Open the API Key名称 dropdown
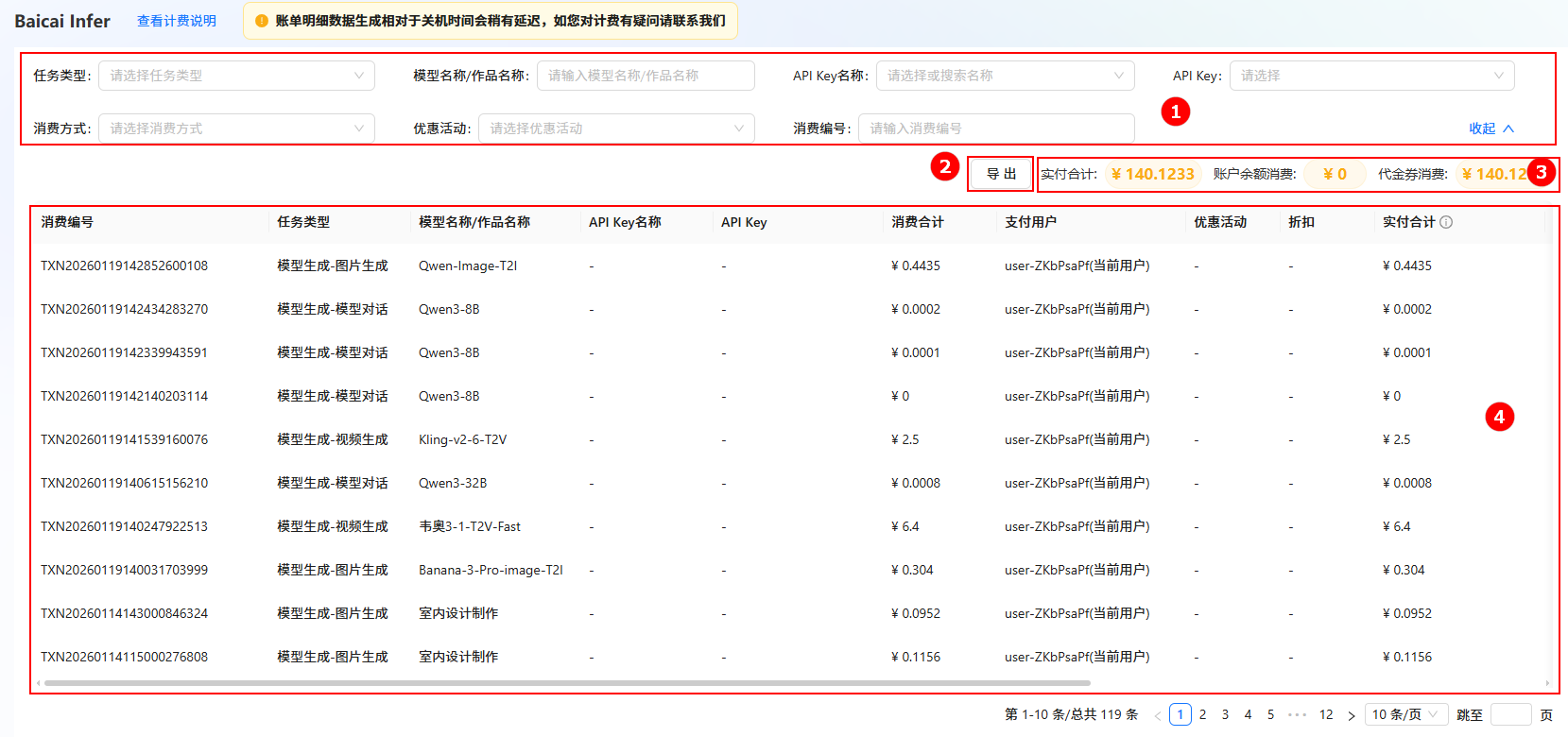1568x737 pixels. [x=1006, y=76]
